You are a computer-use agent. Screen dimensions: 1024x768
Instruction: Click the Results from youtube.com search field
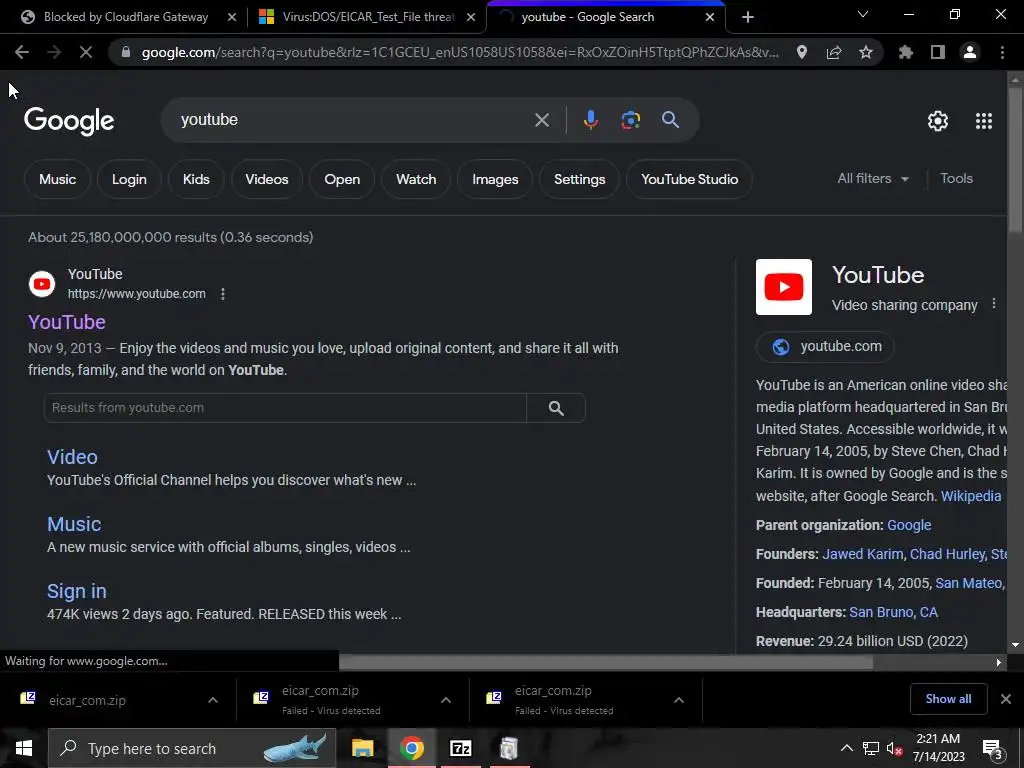(285, 408)
